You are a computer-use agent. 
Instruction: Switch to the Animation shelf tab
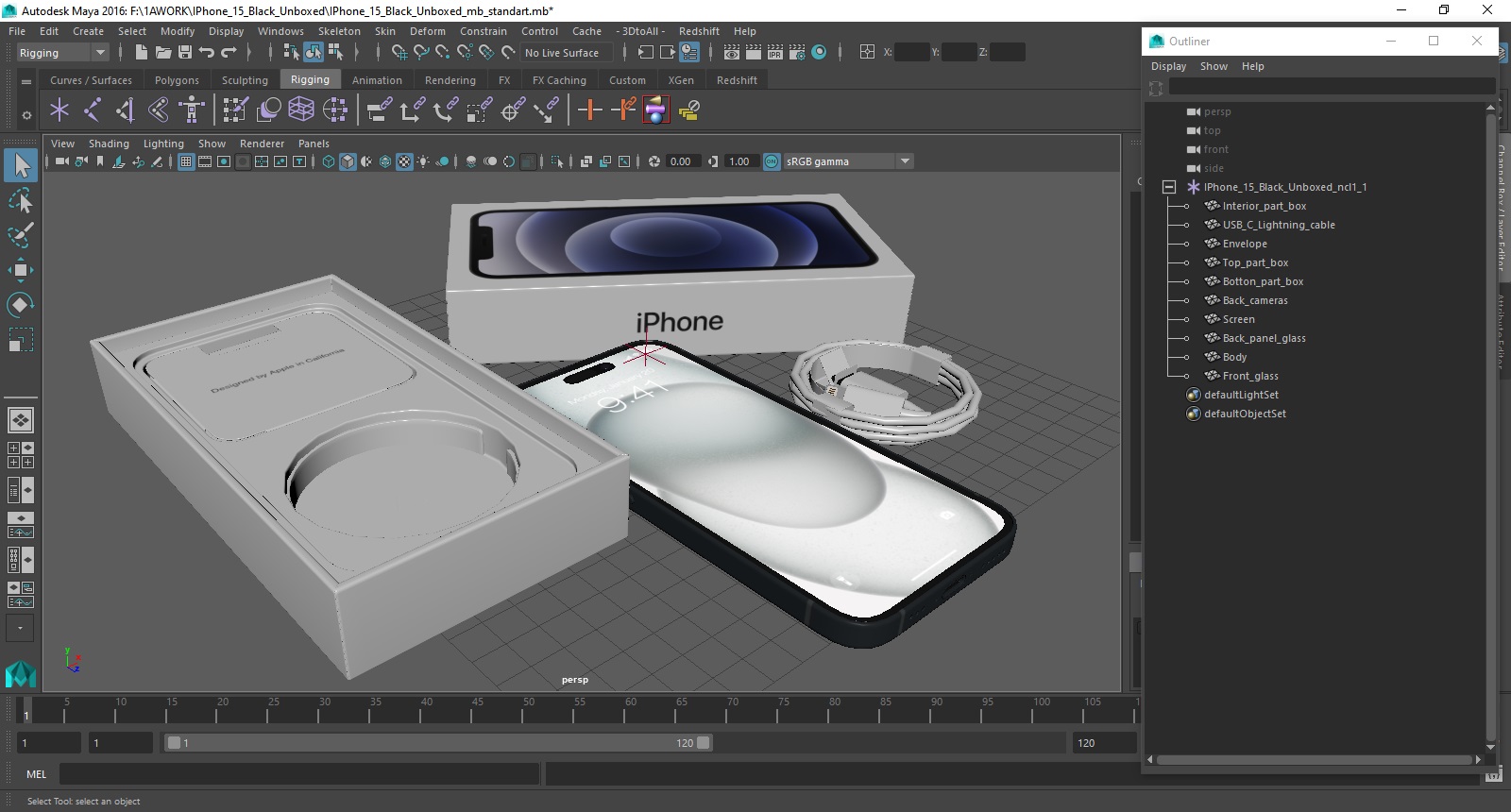tap(377, 80)
